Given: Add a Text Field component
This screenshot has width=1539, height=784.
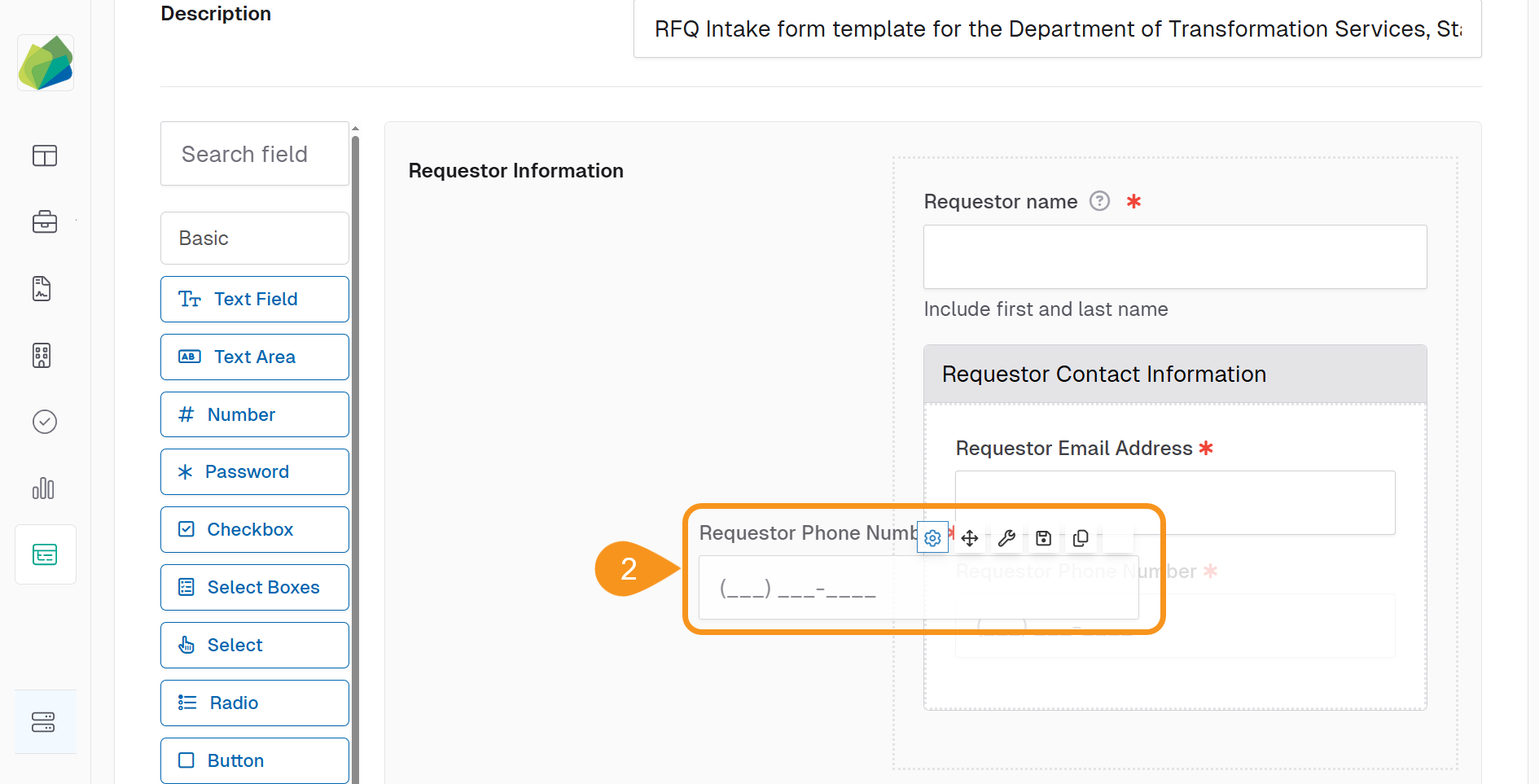Looking at the screenshot, I should 254,300.
